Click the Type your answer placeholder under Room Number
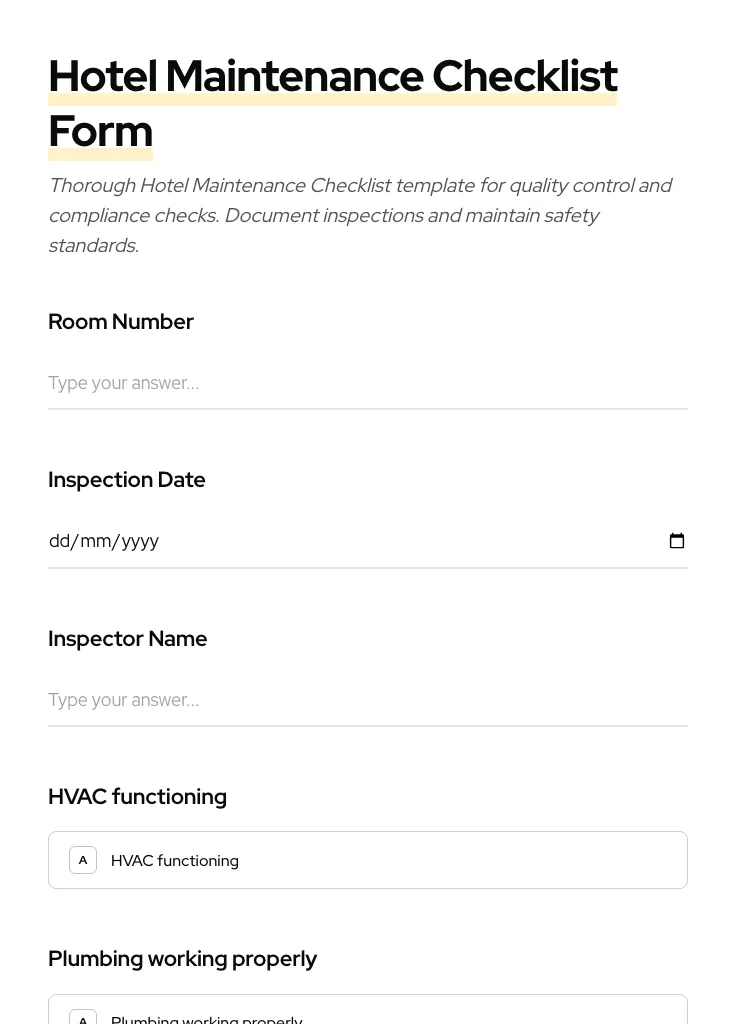The height and width of the screenshot is (1024, 736). click(x=123, y=383)
